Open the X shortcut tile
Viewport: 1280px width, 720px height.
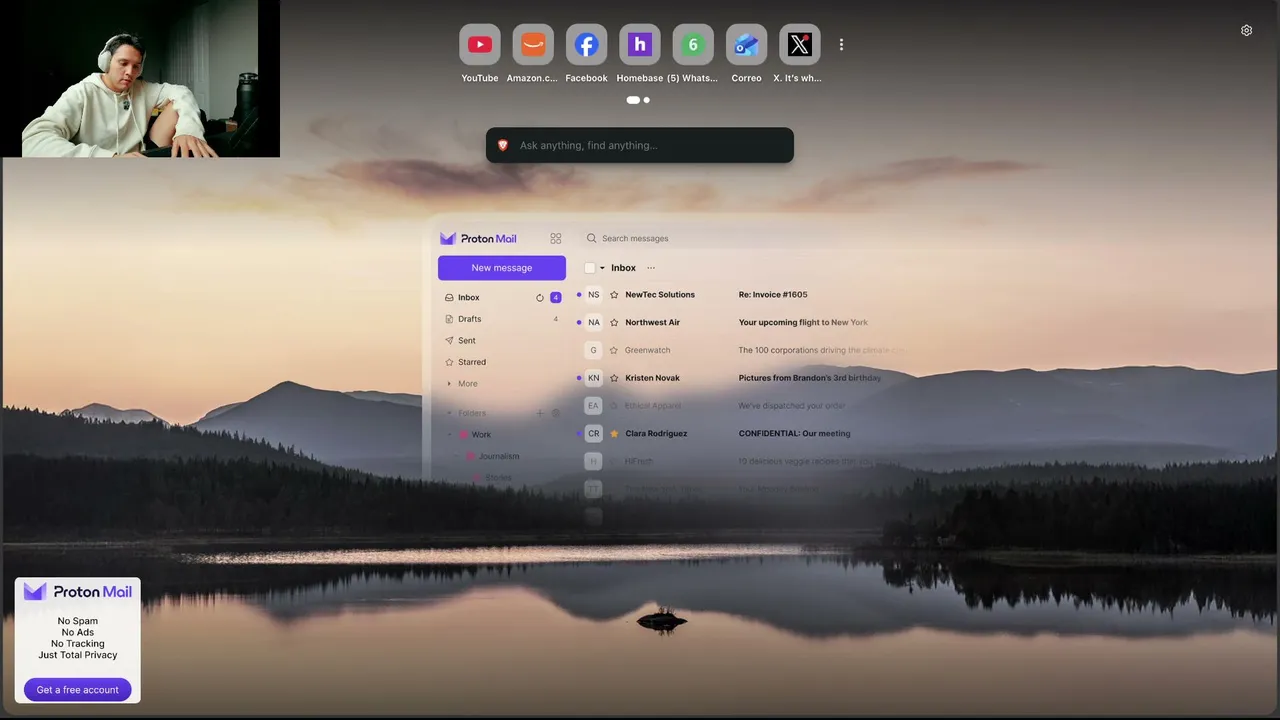799,45
